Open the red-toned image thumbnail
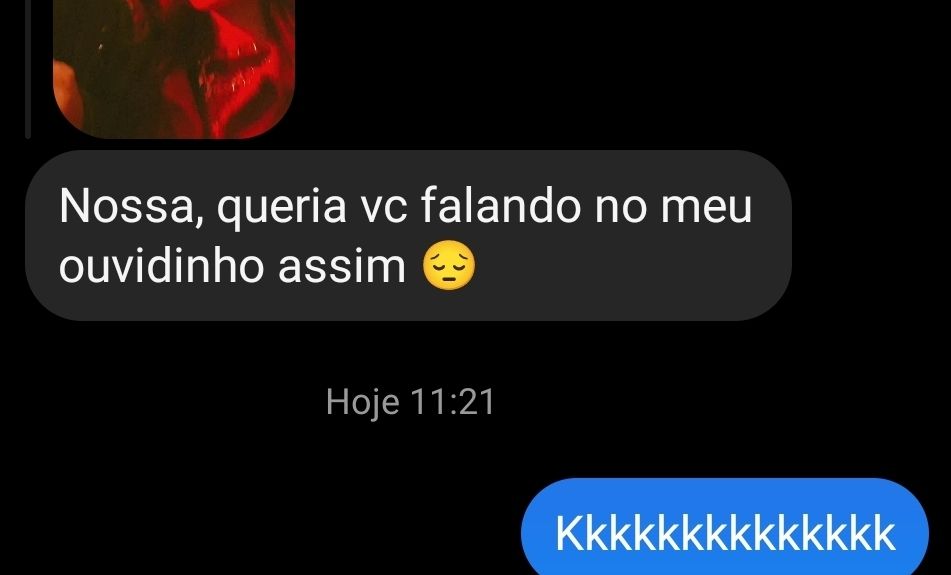Image resolution: width=951 pixels, height=575 pixels. pos(174,69)
